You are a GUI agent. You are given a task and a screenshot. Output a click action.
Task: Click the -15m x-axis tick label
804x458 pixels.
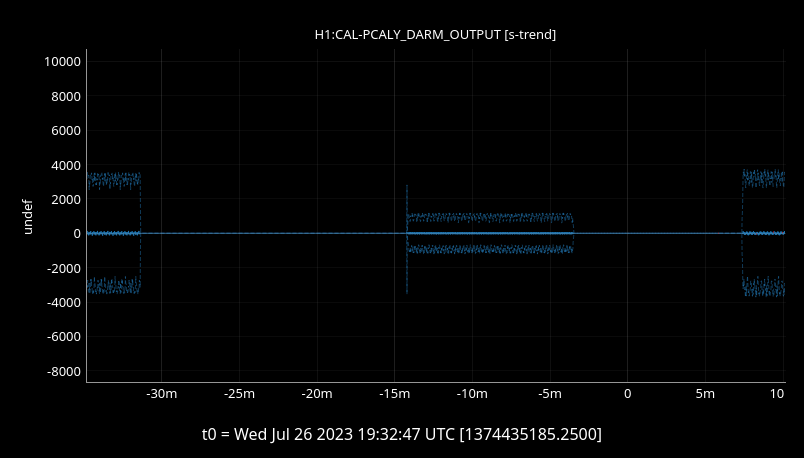(394, 394)
